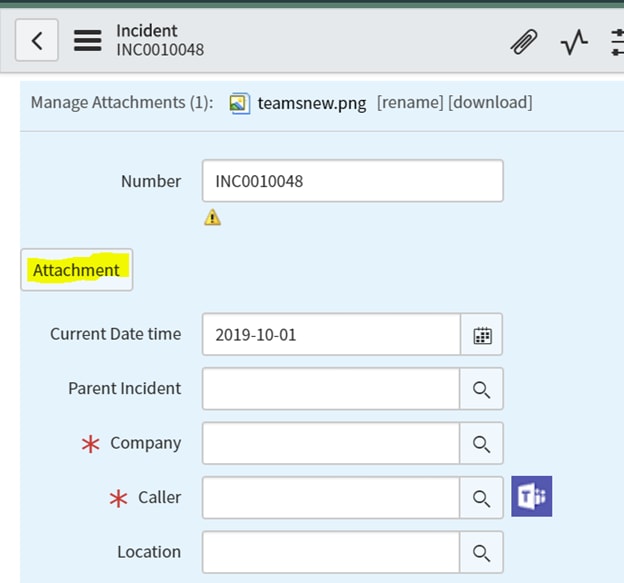Download the teamsnew.png attachment
This screenshot has height=583, width=624.
click(490, 103)
